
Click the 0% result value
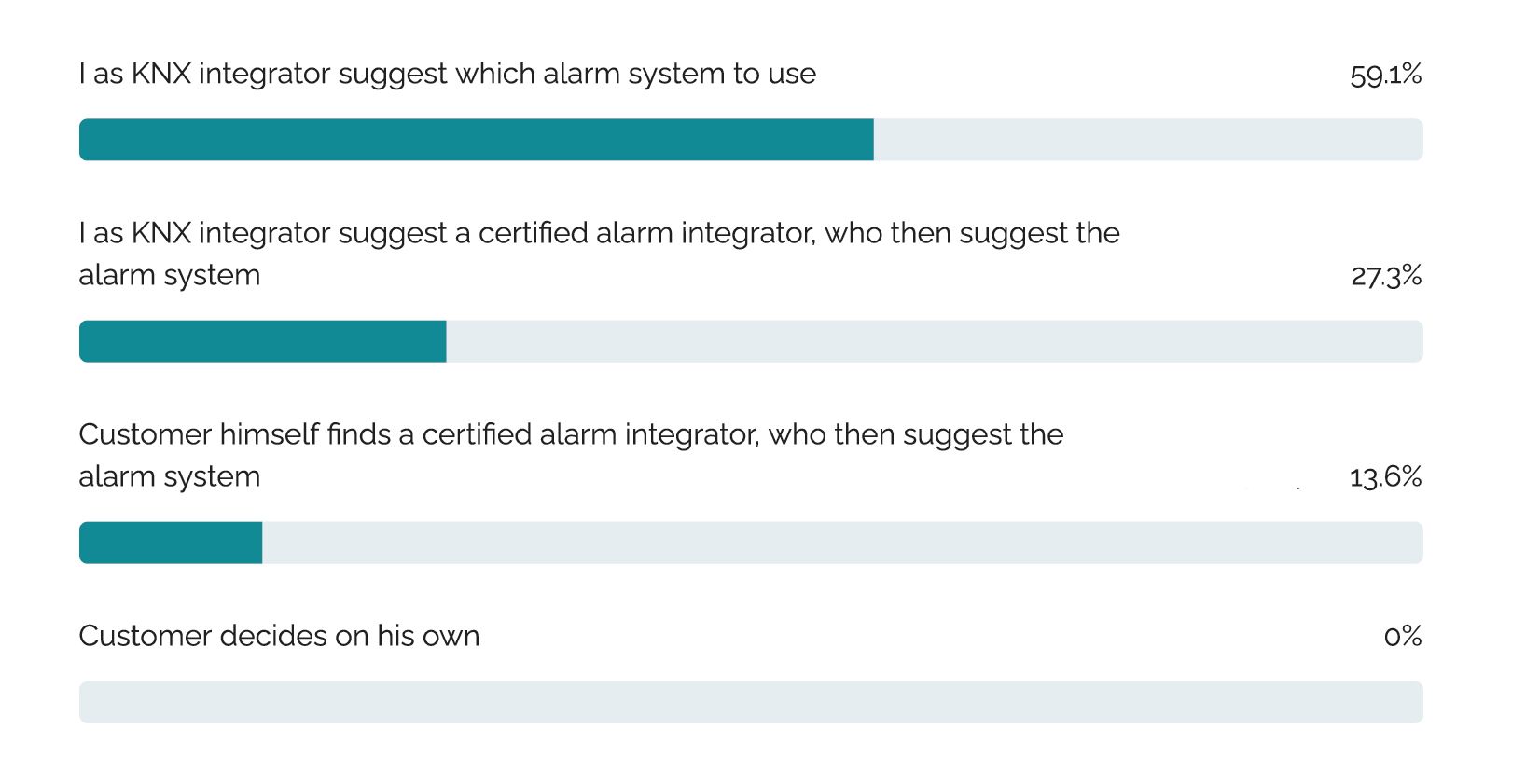[1402, 637]
